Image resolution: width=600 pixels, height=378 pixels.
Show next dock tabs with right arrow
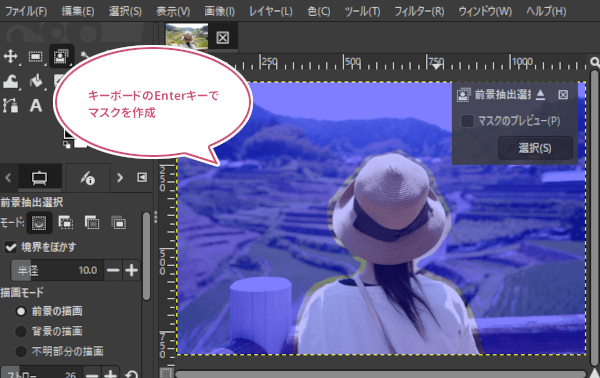120,178
